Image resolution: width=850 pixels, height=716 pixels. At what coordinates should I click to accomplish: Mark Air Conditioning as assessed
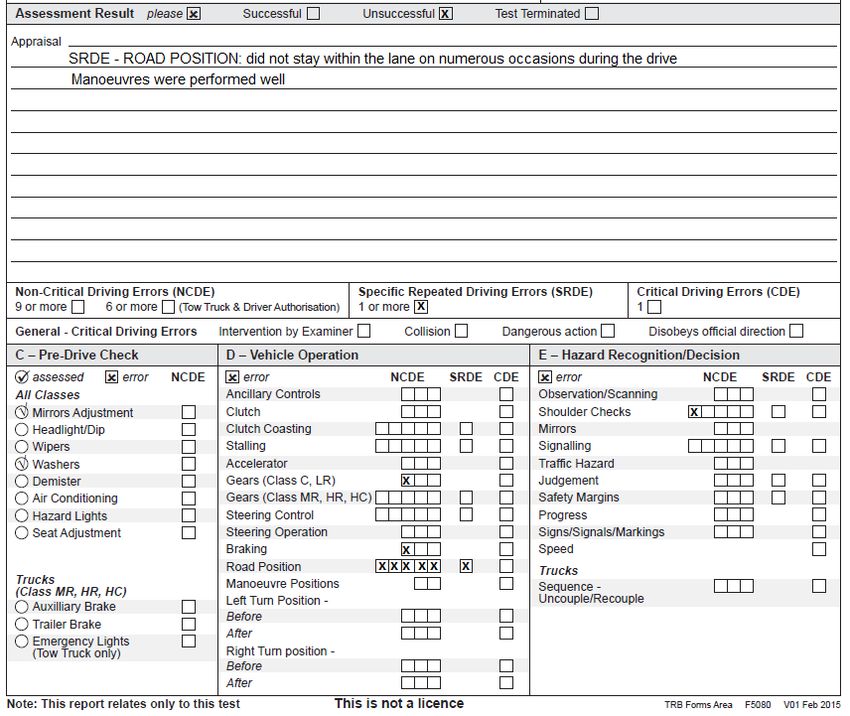pyautogui.click(x=22, y=498)
